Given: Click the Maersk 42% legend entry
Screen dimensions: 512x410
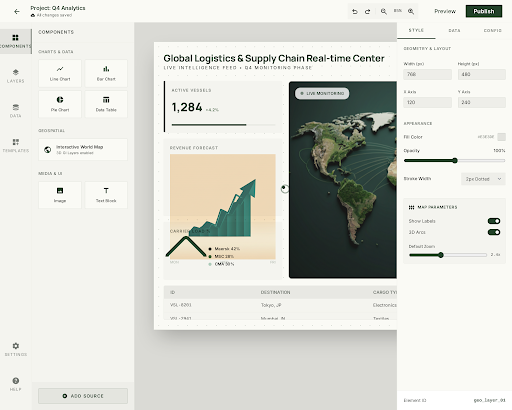Looking at the screenshot, I should 224,249.
